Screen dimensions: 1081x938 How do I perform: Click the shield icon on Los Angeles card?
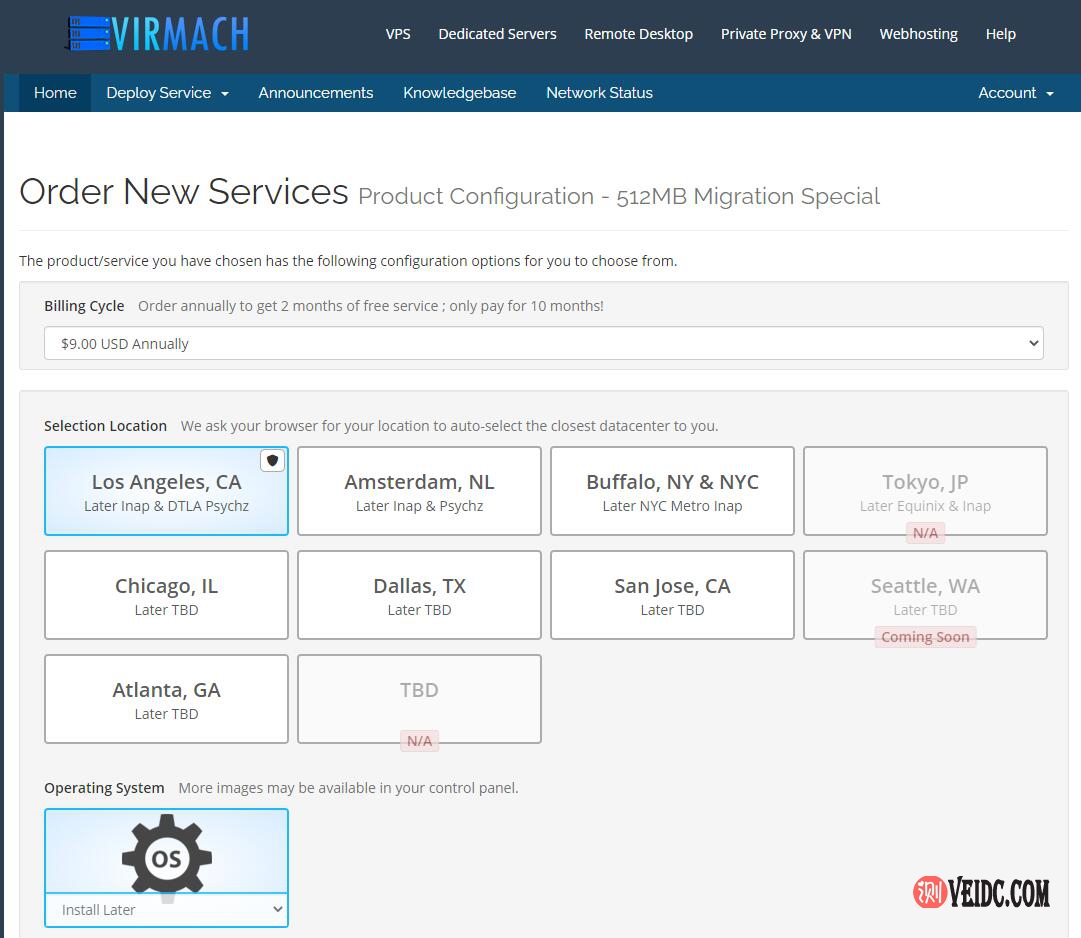coord(272,461)
